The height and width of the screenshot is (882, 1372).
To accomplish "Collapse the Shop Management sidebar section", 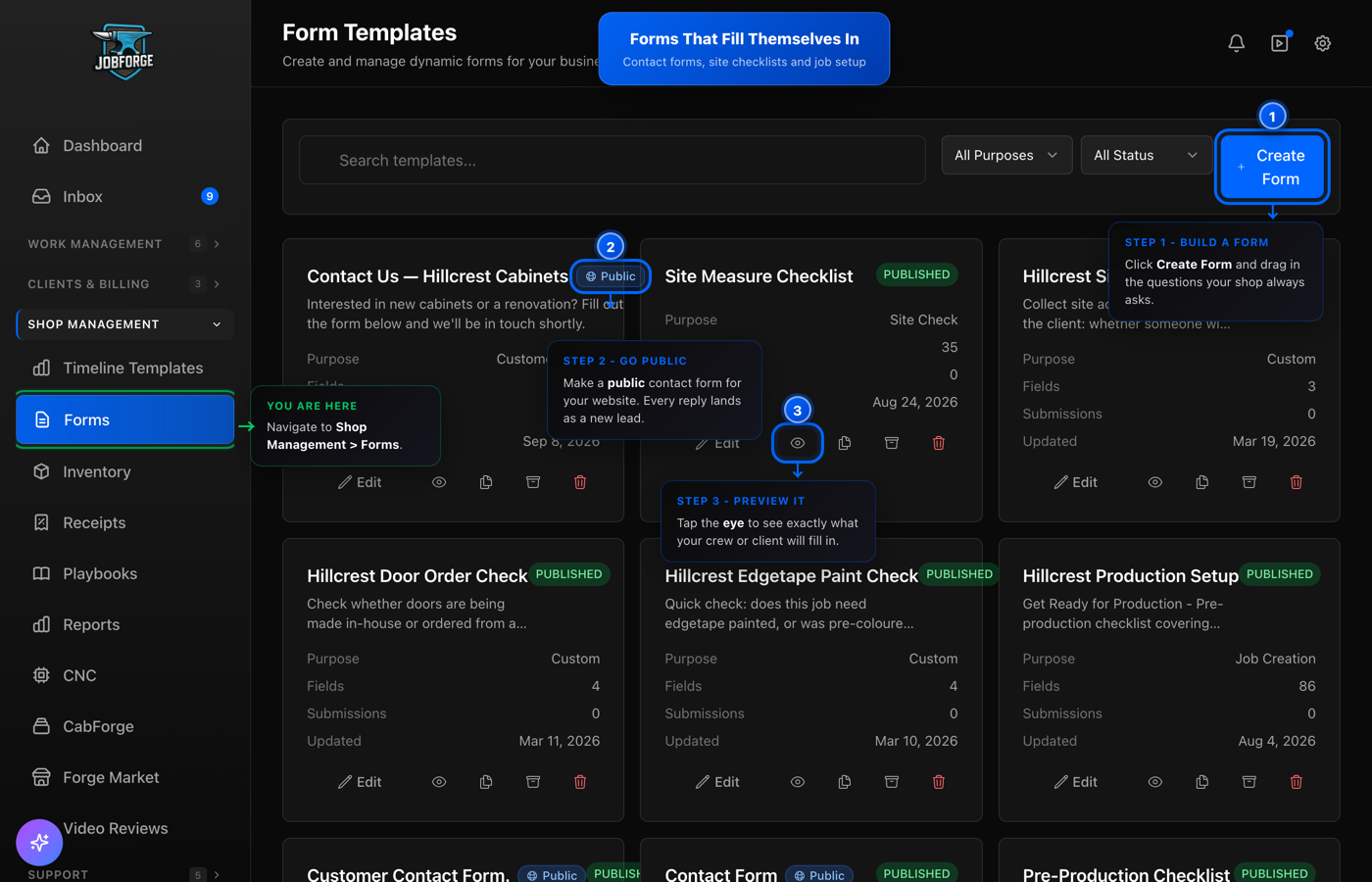I will point(124,324).
